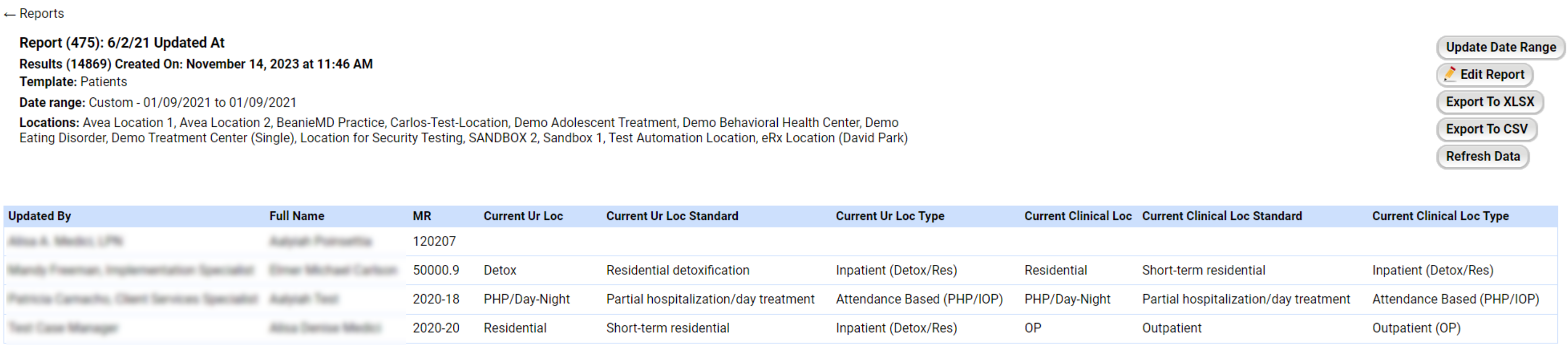Export the report to XLSX
The width and height of the screenshot is (1568, 345).
tap(1489, 101)
